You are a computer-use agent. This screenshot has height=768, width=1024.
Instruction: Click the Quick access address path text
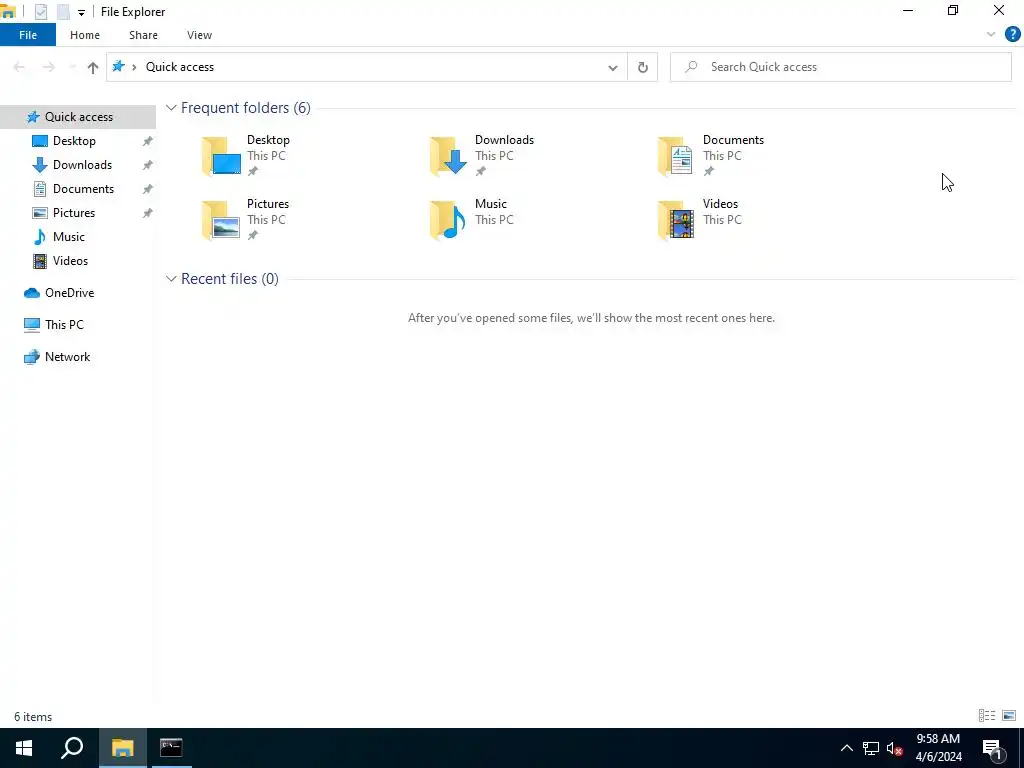pyautogui.click(x=180, y=67)
